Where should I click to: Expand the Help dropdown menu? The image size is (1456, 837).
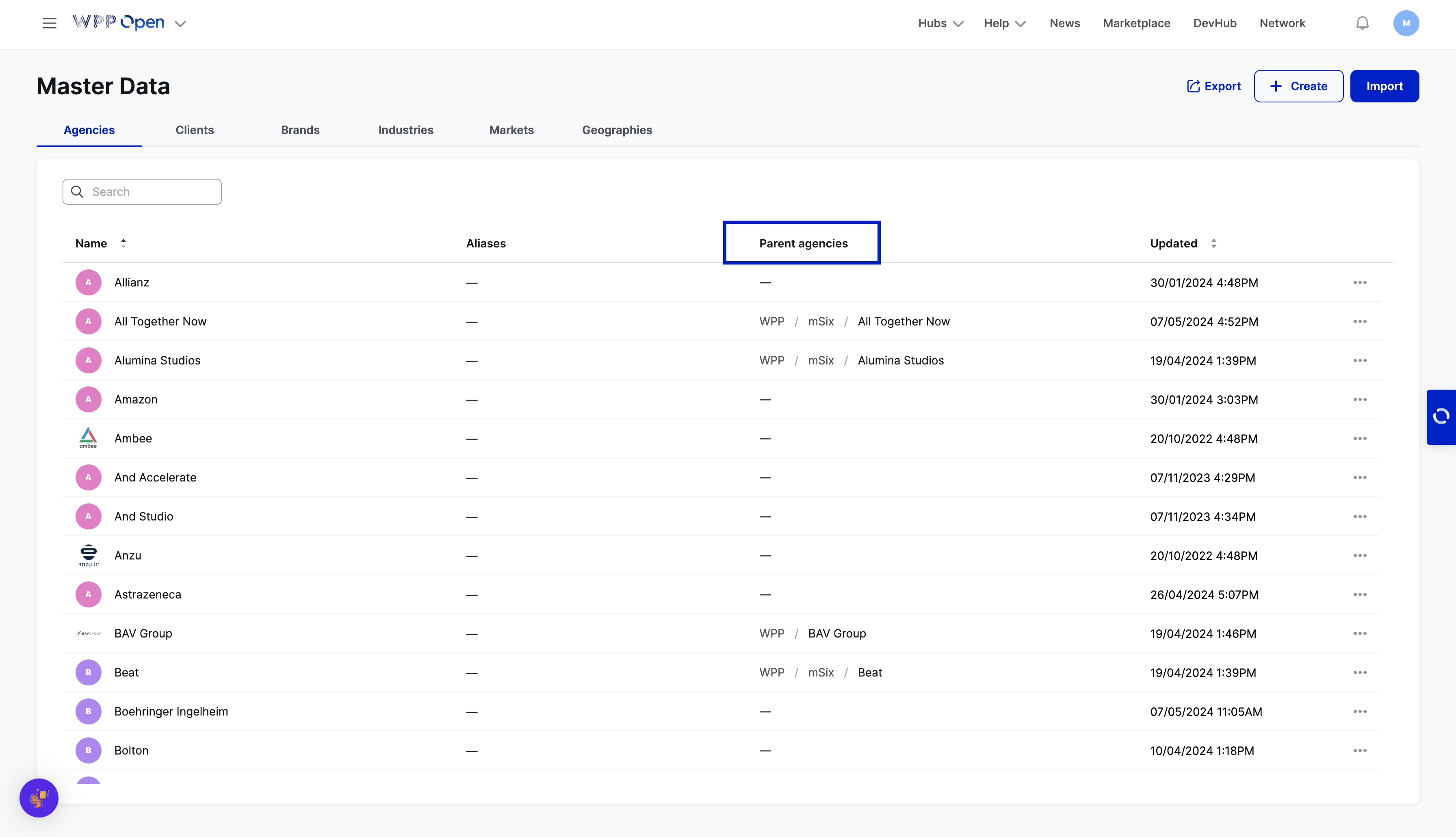[1004, 23]
